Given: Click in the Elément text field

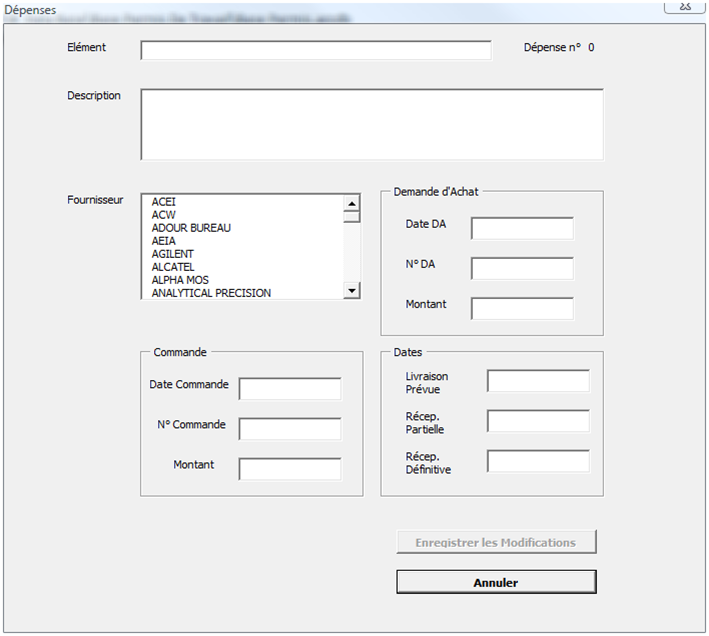Looking at the screenshot, I should coord(316,51).
